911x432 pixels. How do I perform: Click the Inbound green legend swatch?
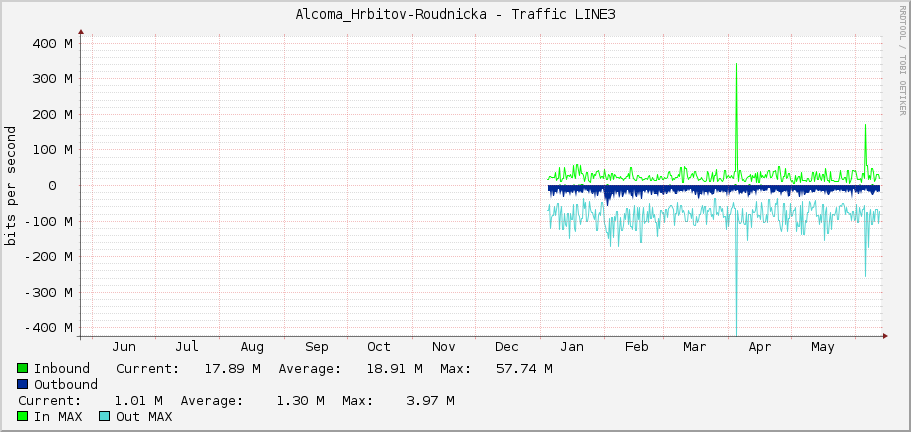pos(23,368)
